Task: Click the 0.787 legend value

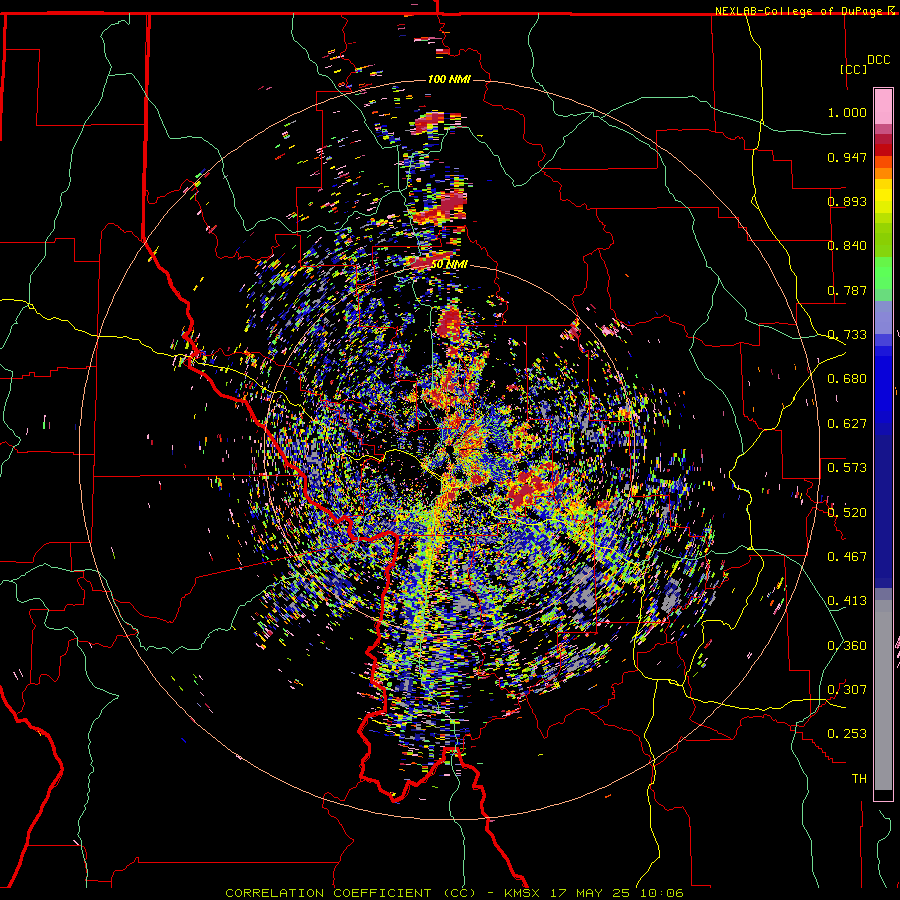Action: 847,290
